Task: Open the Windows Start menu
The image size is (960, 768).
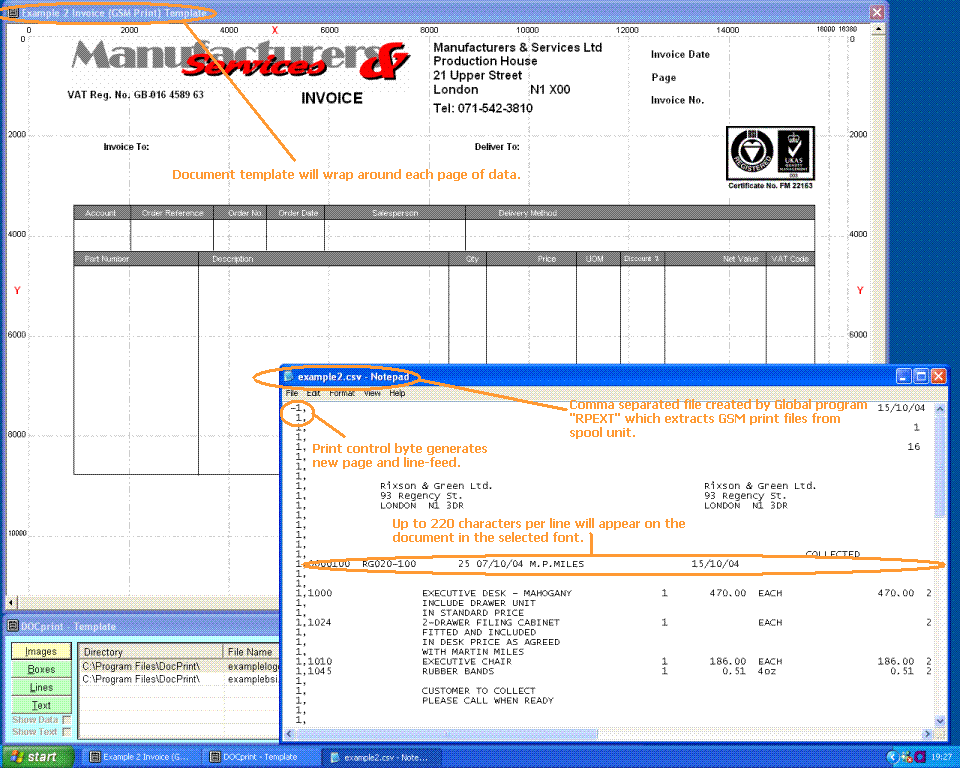Action: (37, 757)
